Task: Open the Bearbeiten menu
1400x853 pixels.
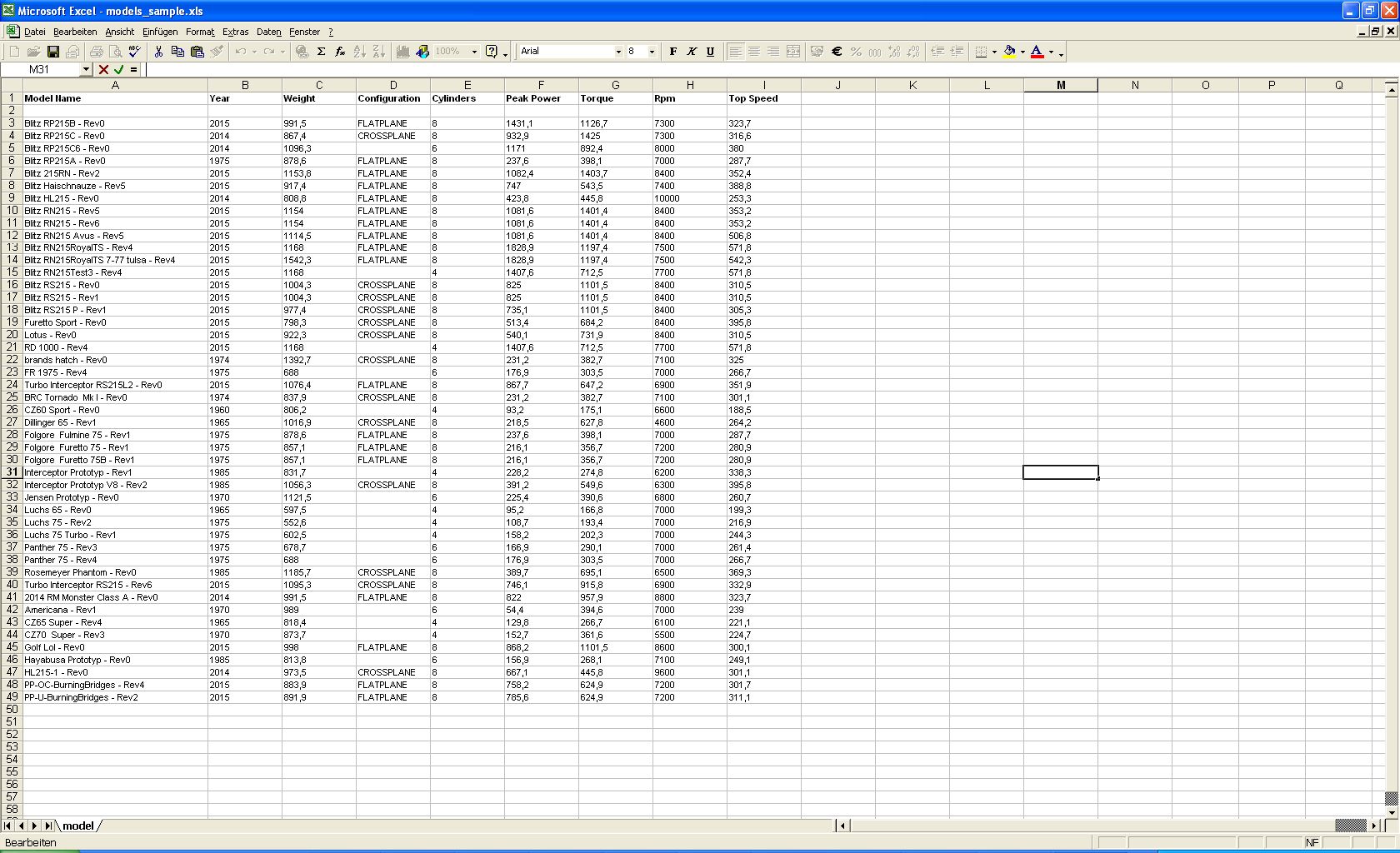Action: (x=75, y=32)
